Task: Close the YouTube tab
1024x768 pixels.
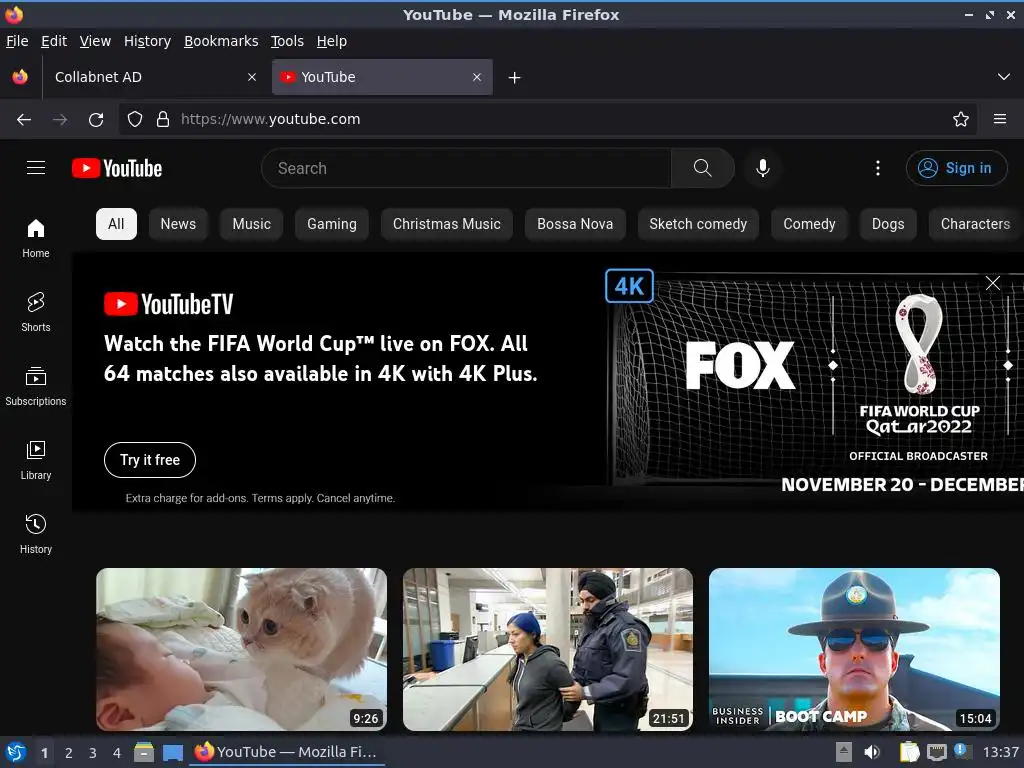Action: click(x=477, y=77)
